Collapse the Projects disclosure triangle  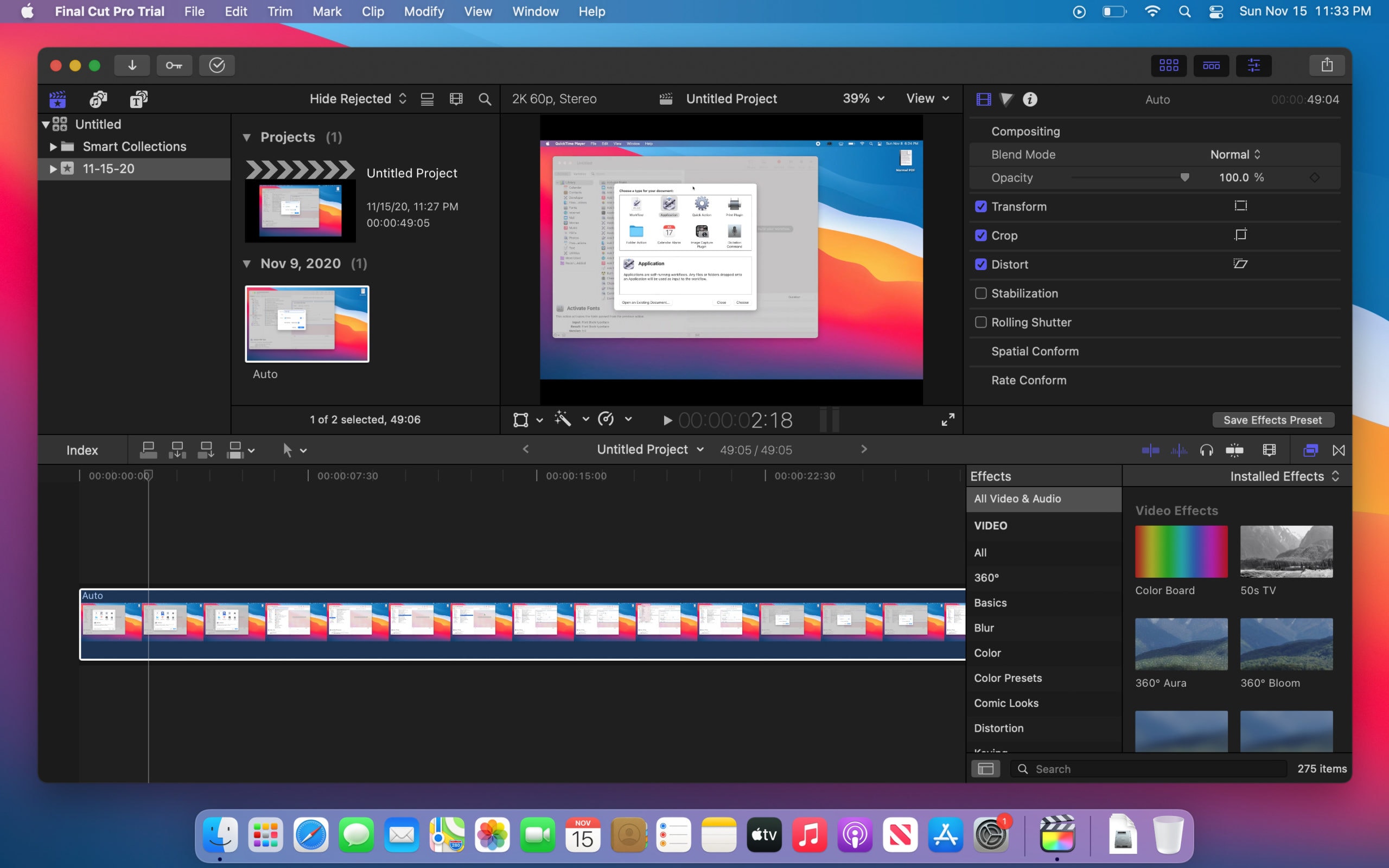(247, 137)
